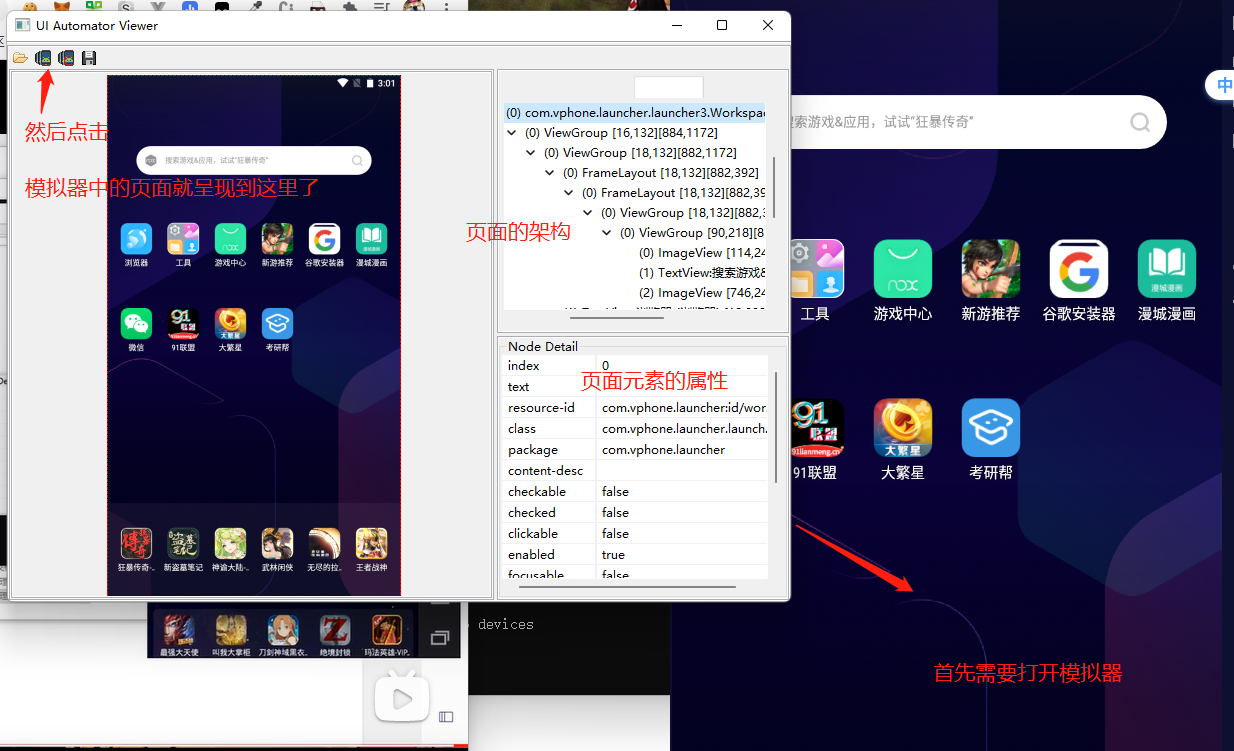
Task: Select 新游推荐 icon in viewer screenshot
Action: point(277,239)
